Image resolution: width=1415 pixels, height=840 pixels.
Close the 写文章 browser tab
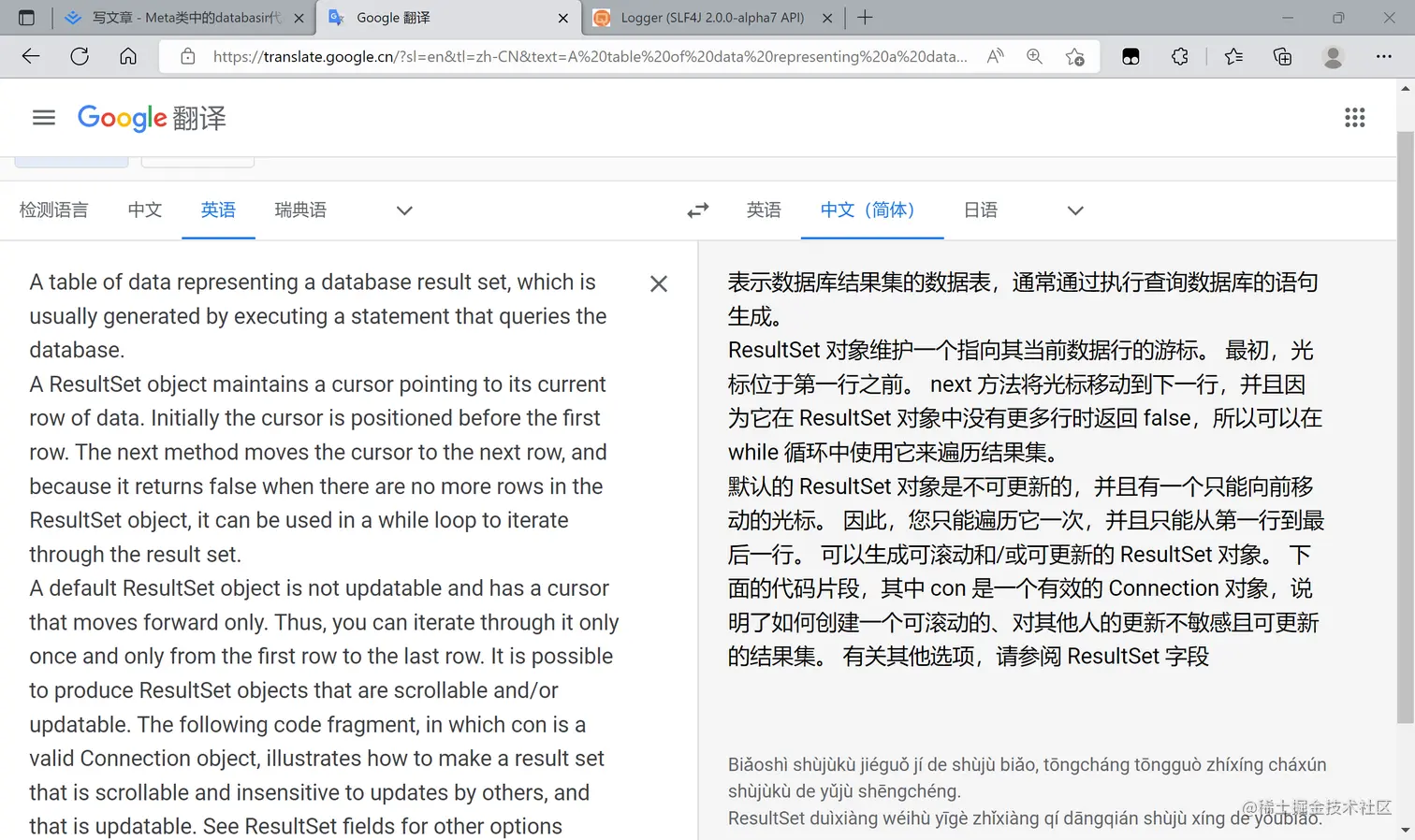pos(299,18)
